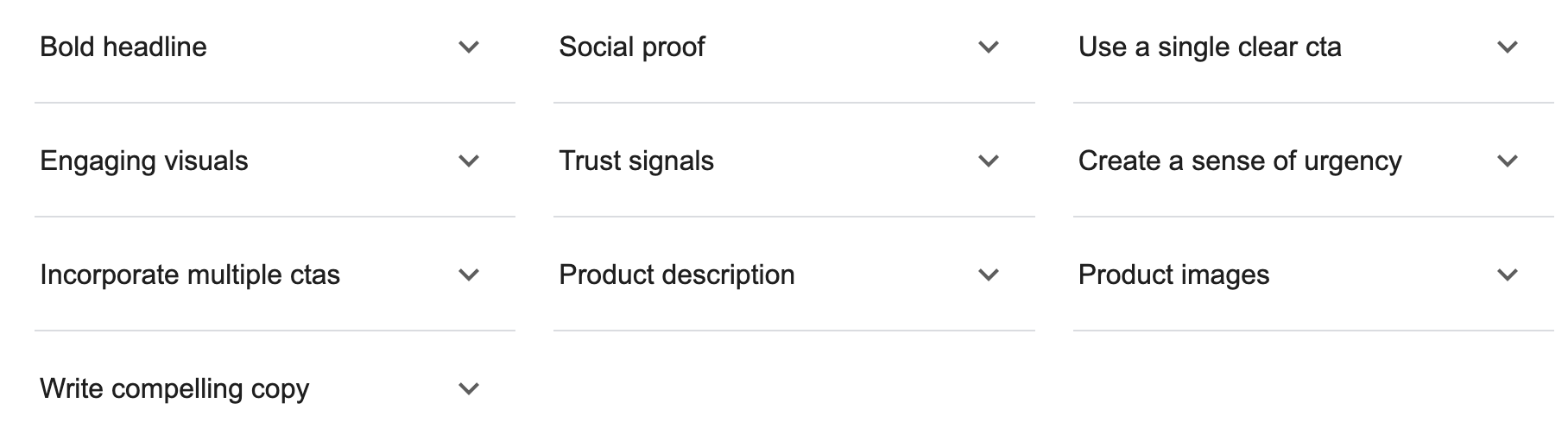The height and width of the screenshot is (435, 1568).
Task: Open the Write compelling copy text
Action: (174, 389)
